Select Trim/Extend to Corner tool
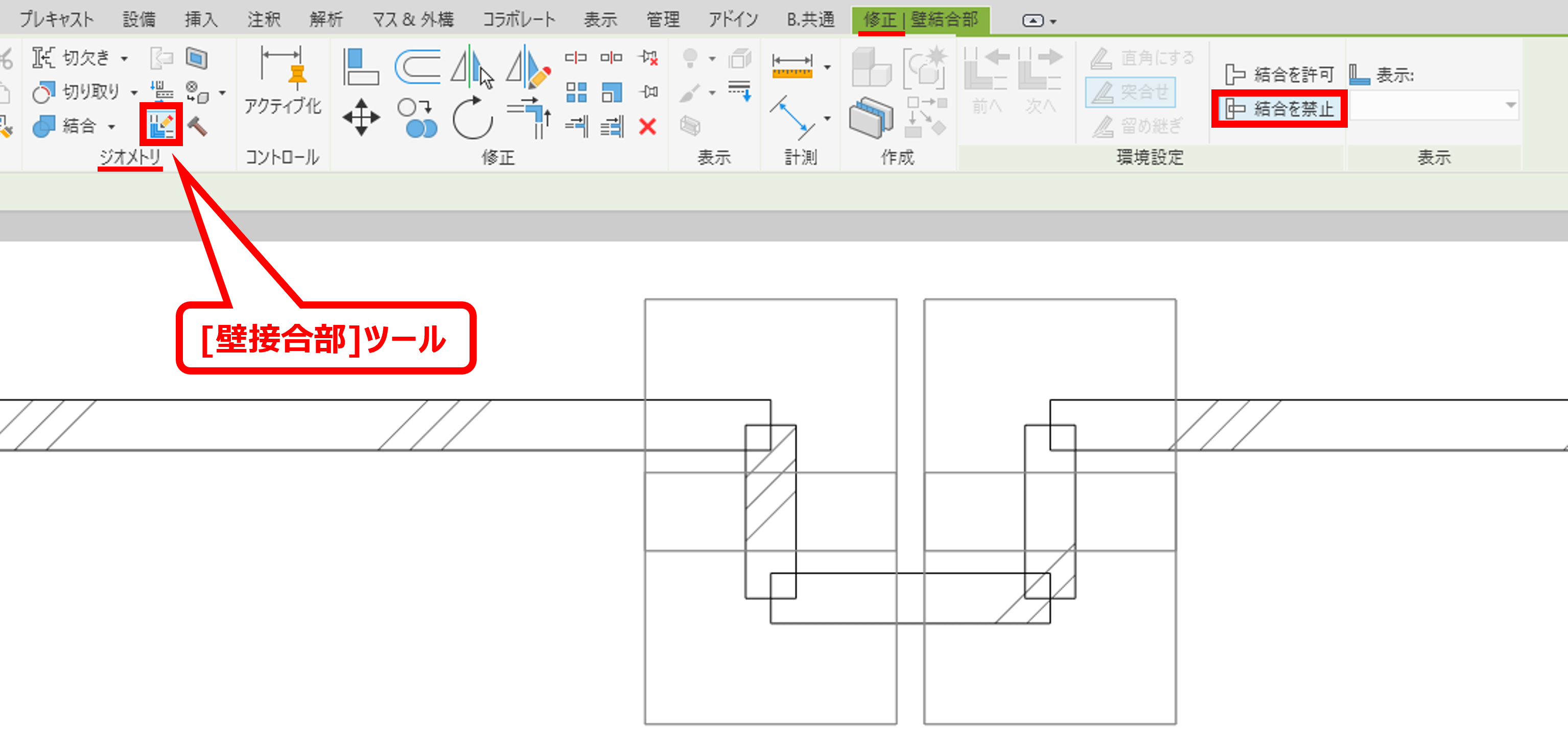The width and height of the screenshot is (1568, 752). coord(529,118)
